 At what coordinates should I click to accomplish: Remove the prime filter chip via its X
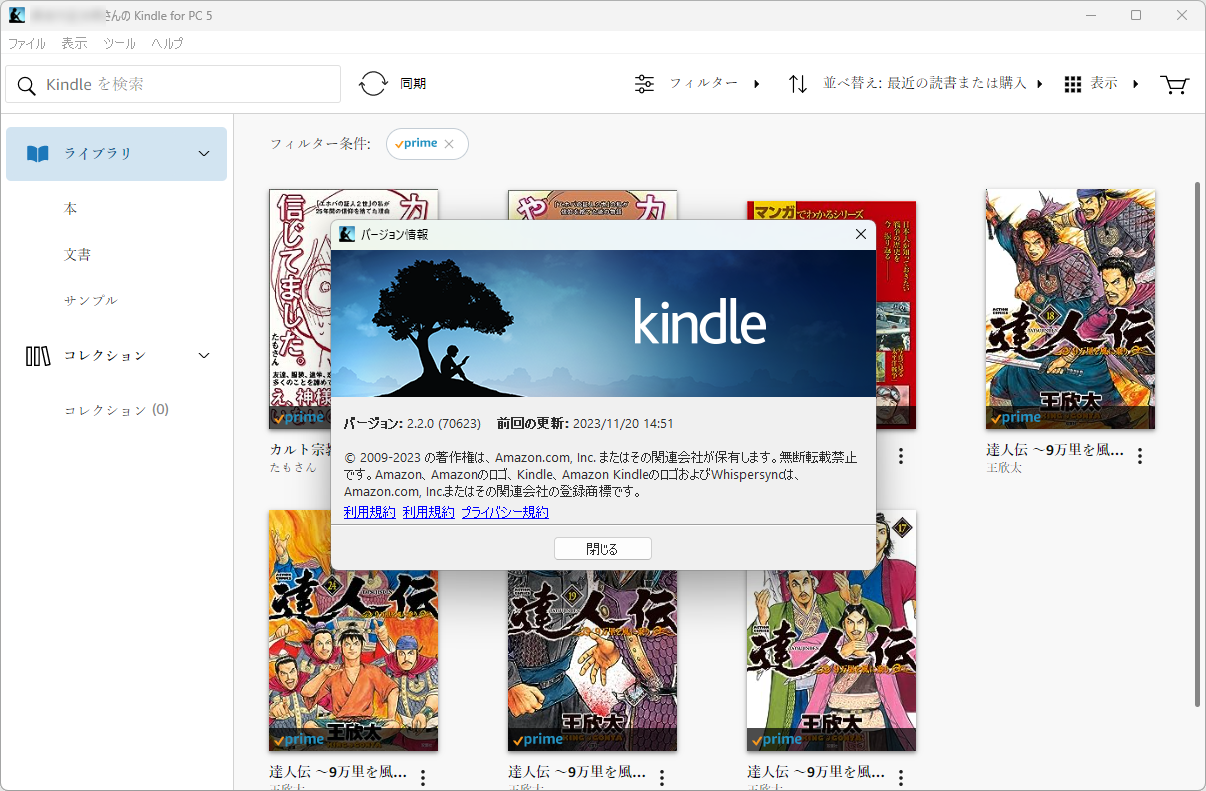(x=450, y=143)
